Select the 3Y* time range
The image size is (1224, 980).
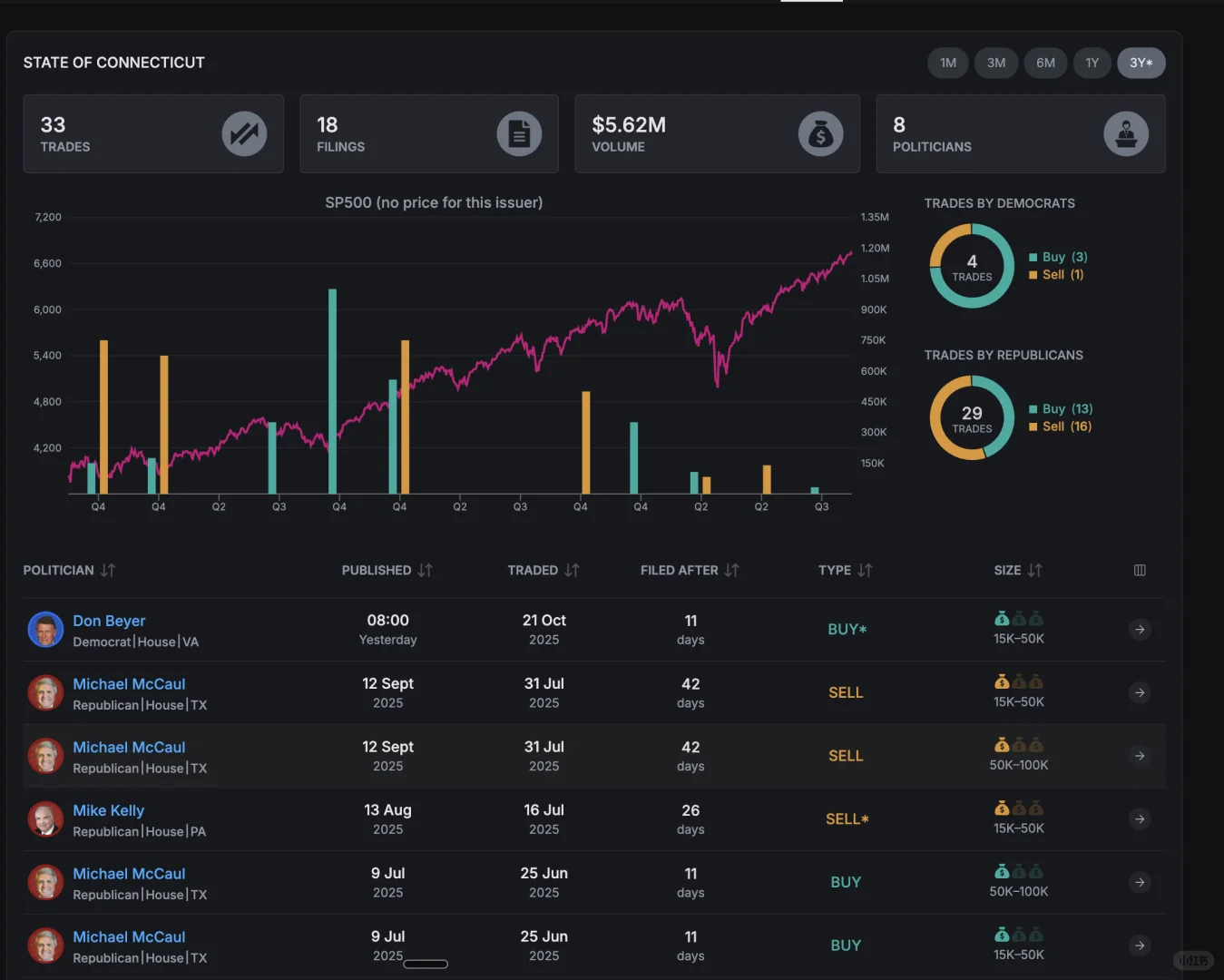click(x=1141, y=63)
